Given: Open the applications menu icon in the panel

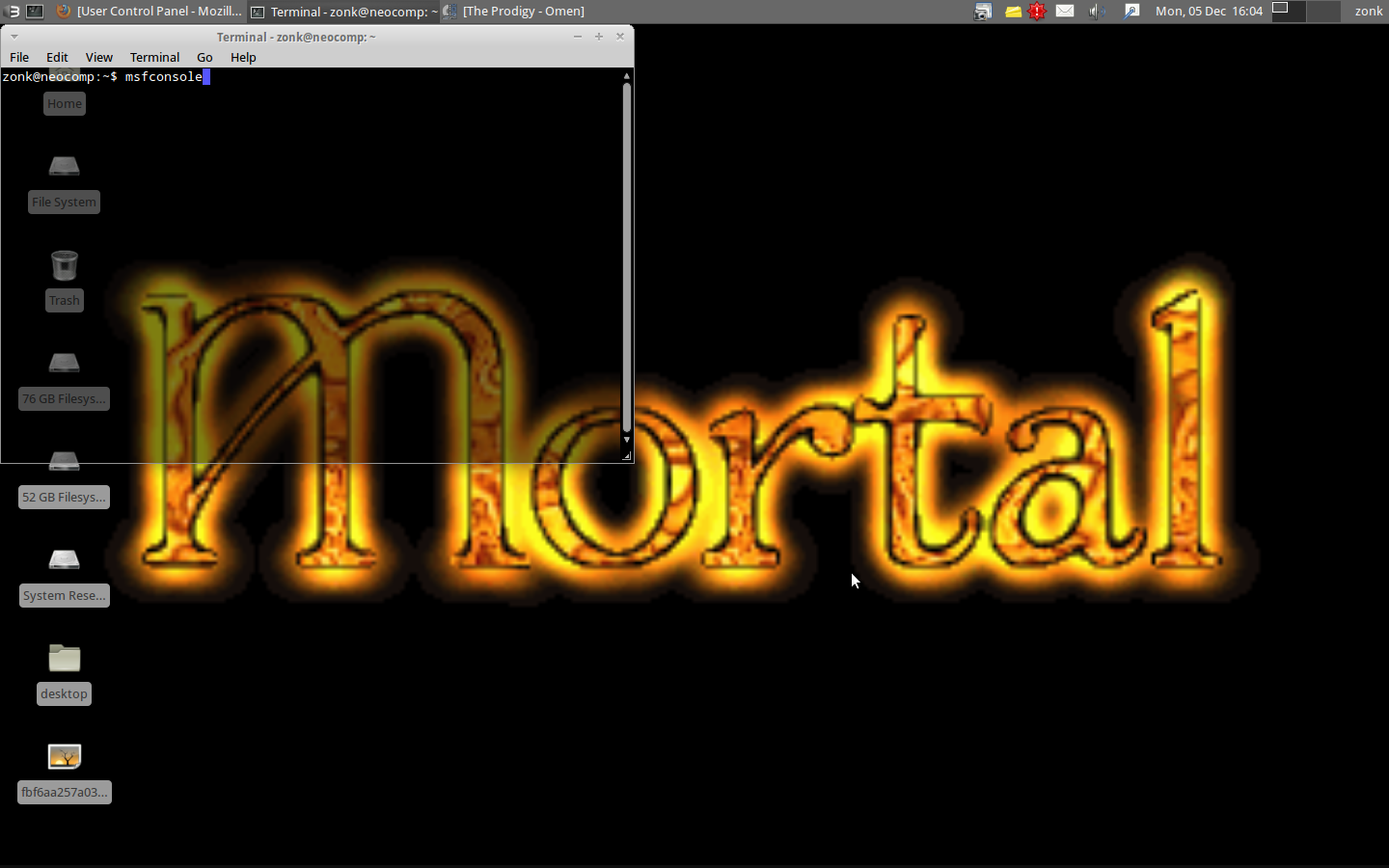Looking at the screenshot, I should [13, 12].
